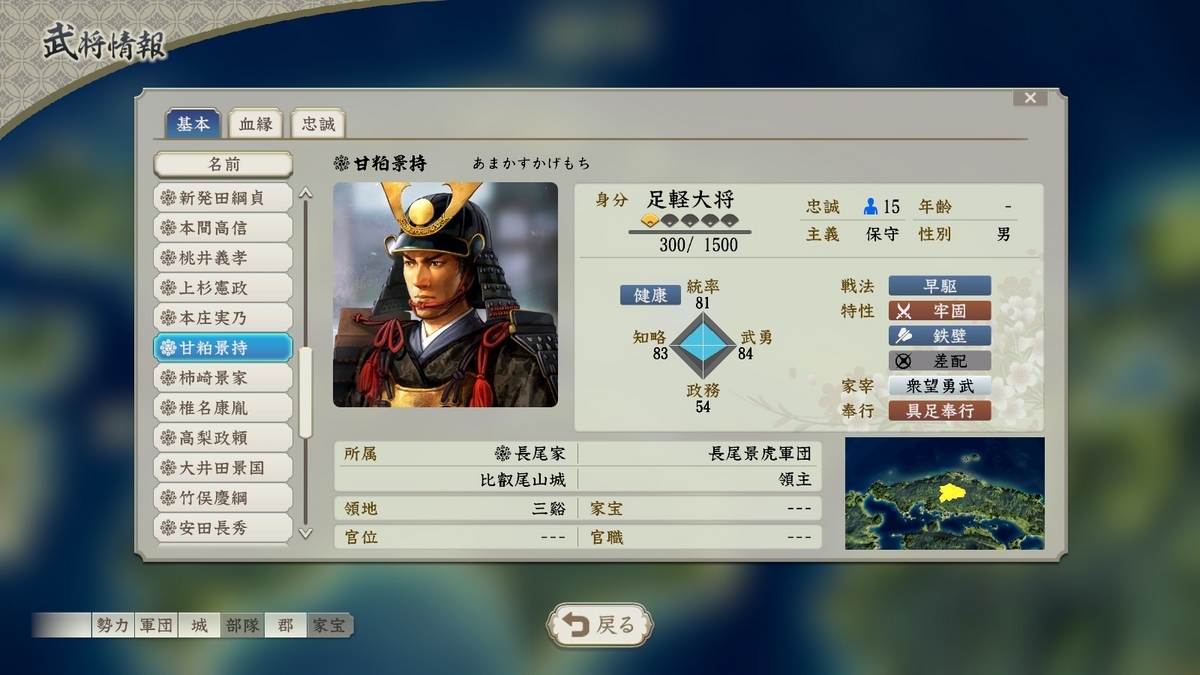Image resolution: width=1200 pixels, height=675 pixels.
Task: Click the back arrow icon on 戻る
Action: [576, 625]
